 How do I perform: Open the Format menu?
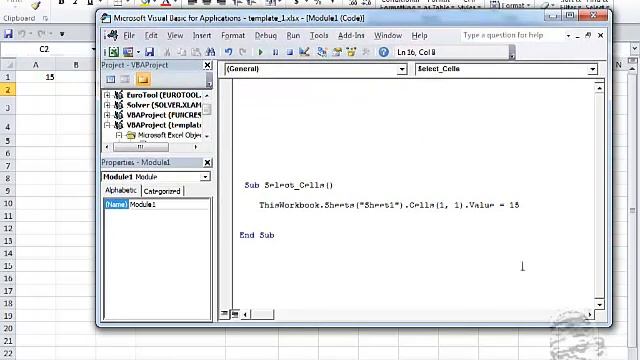[233, 36]
